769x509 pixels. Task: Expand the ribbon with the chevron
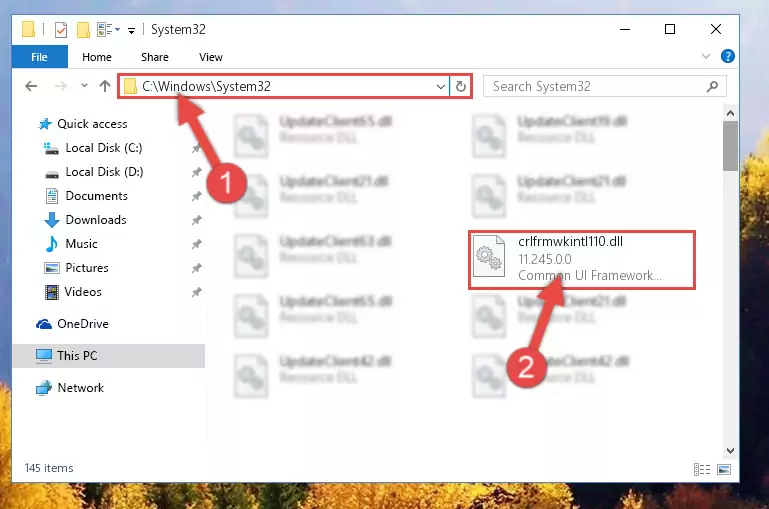pyautogui.click(x=706, y=56)
